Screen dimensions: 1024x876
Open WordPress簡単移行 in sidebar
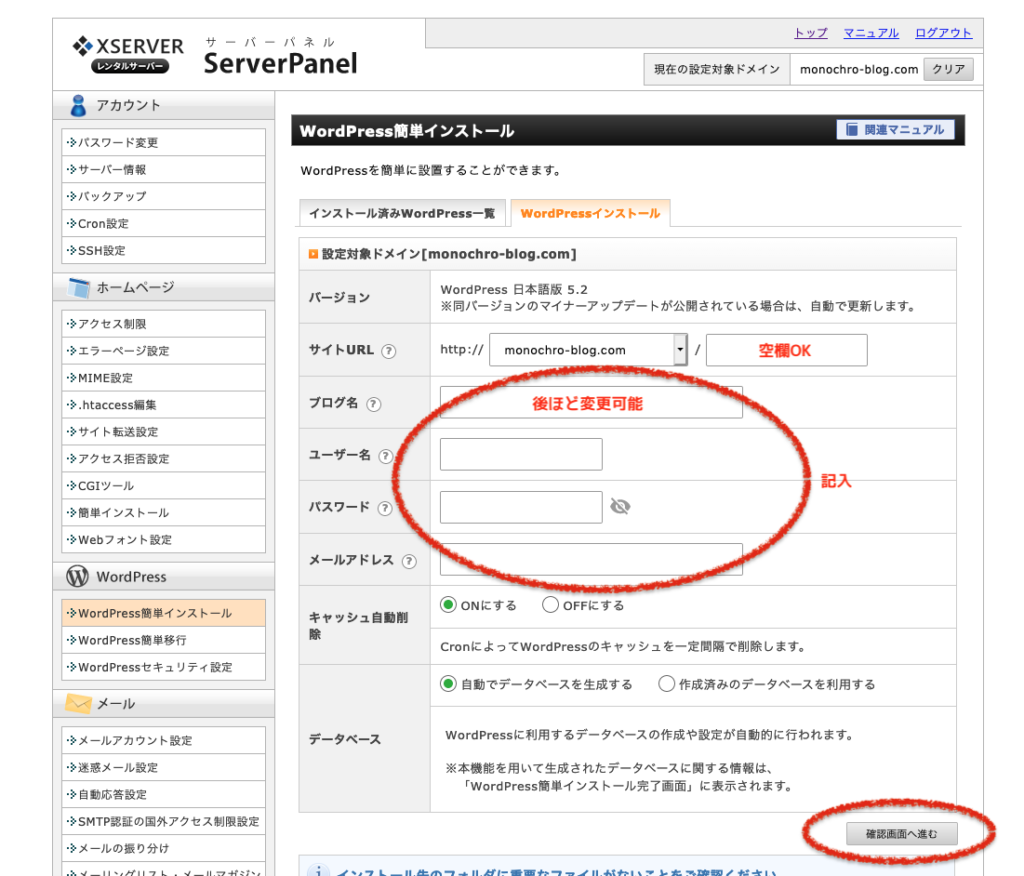(163, 640)
